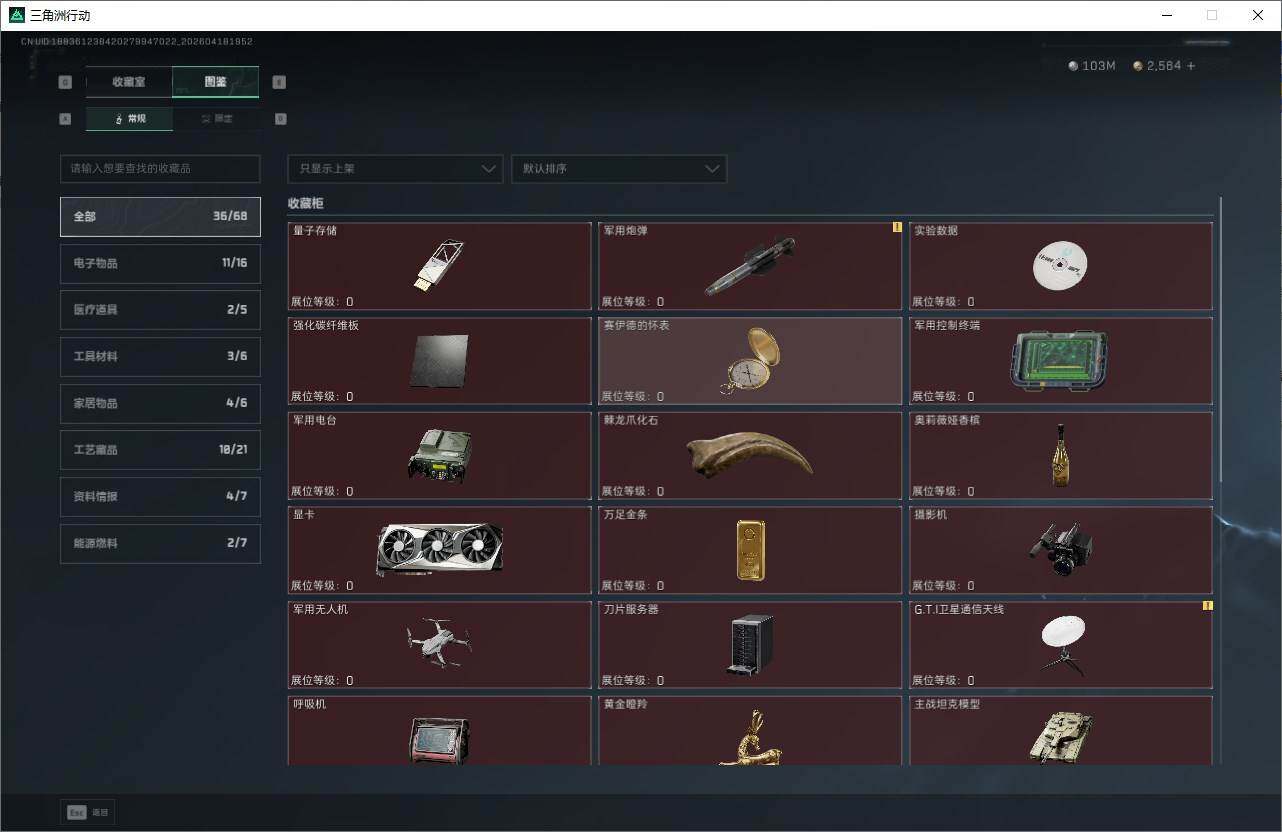Screen dimensions: 1282x832
Task: Click the yellow alert badge on G.T.I卫星通信天线
Action: [x=1207, y=606]
